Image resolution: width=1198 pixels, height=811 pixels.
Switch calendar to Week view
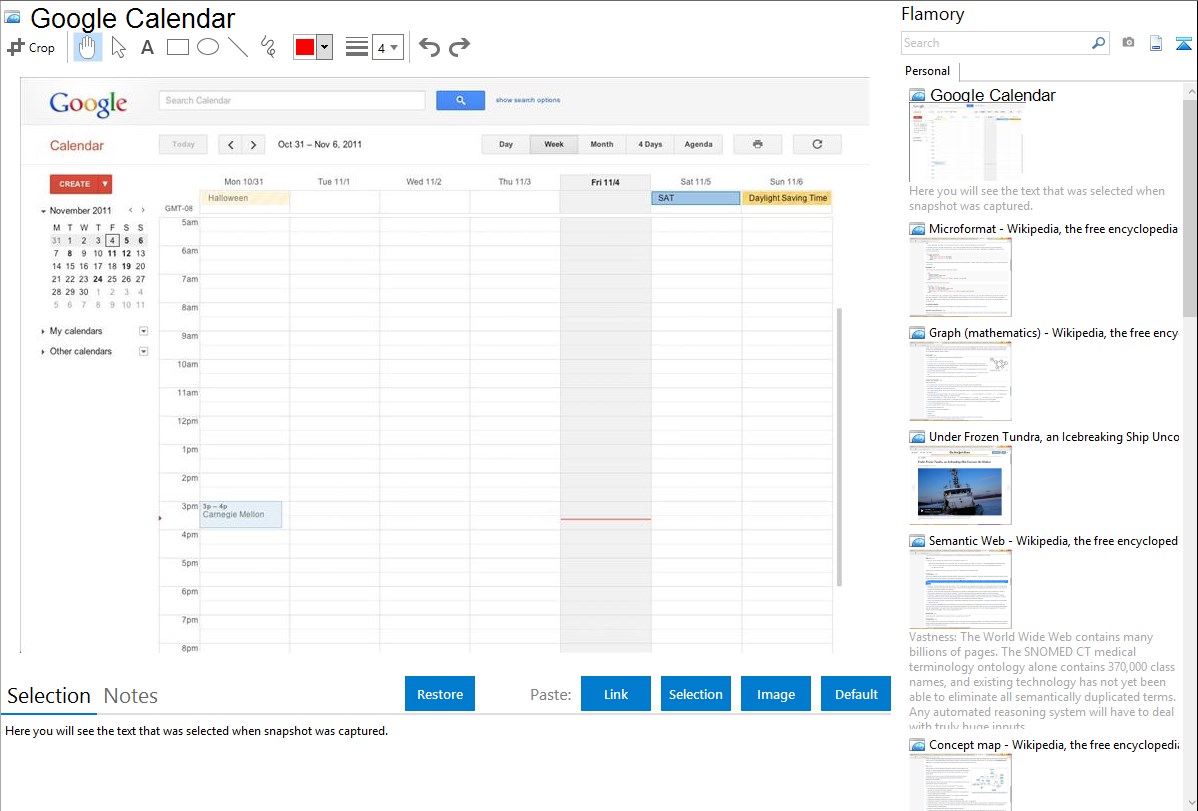pyautogui.click(x=554, y=144)
